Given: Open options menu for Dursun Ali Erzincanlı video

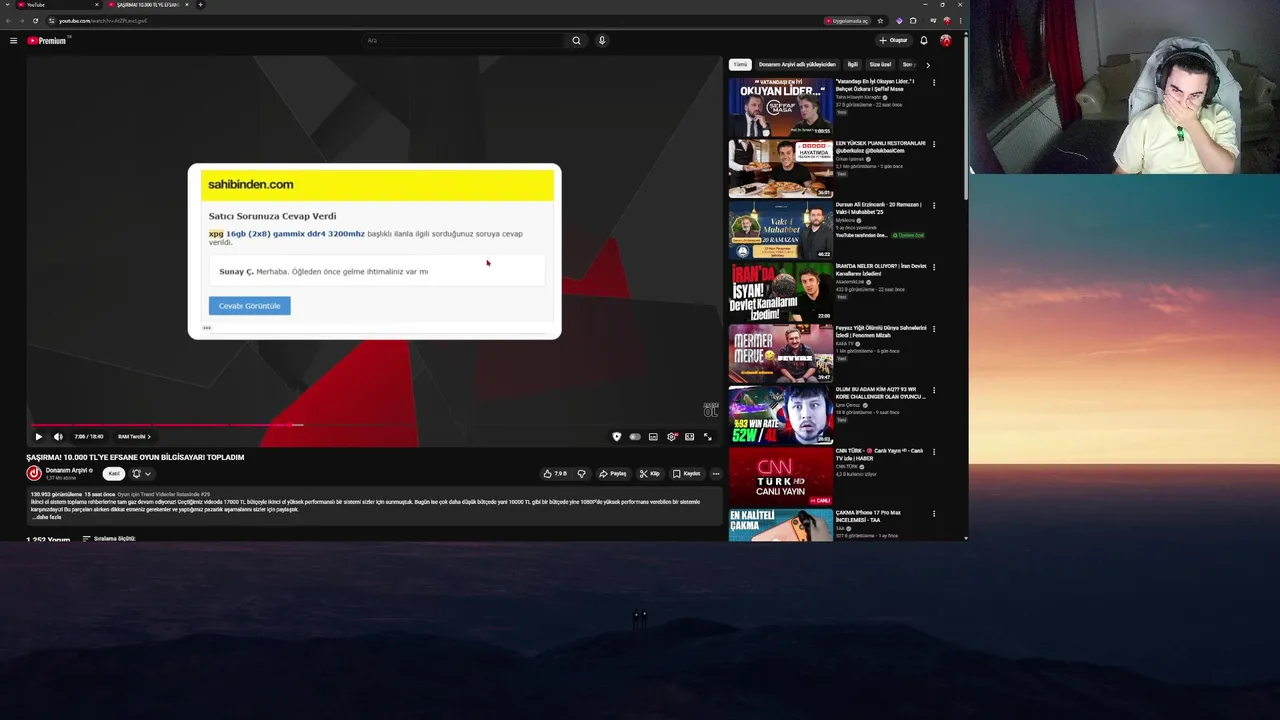Looking at the screenshot, I should pos(934,206).
